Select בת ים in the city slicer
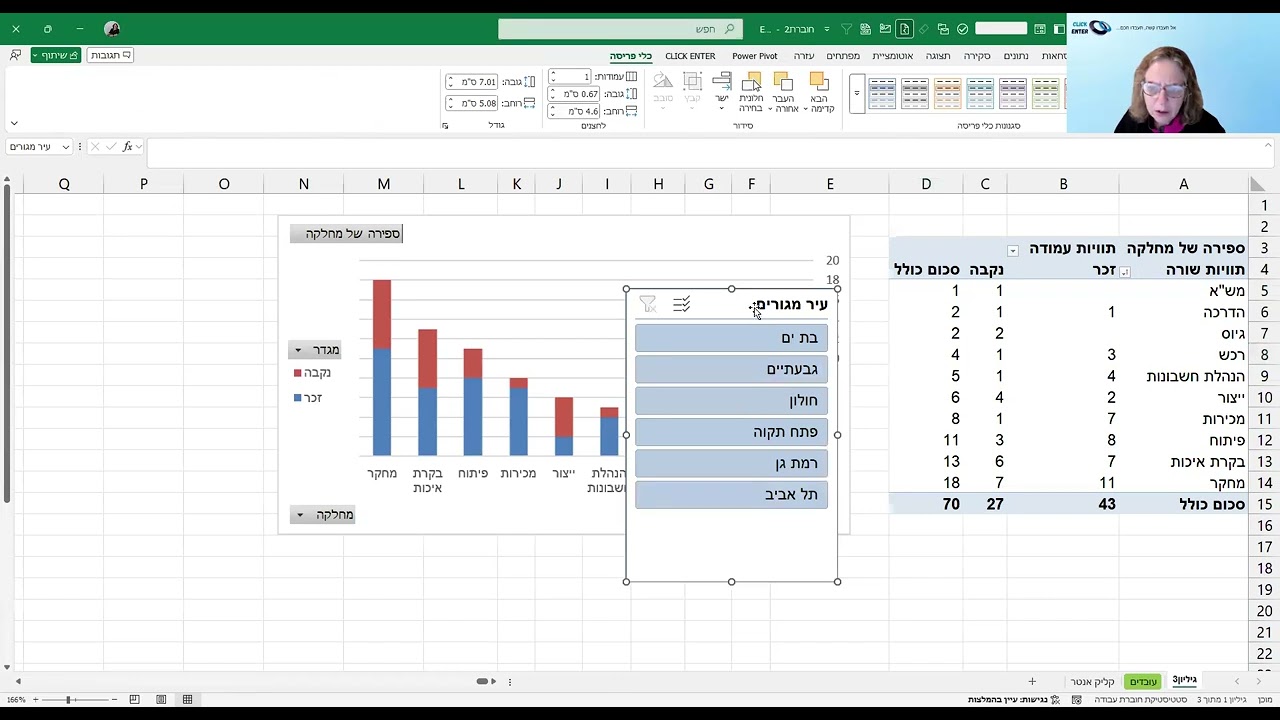 click(x=731, y=338)
